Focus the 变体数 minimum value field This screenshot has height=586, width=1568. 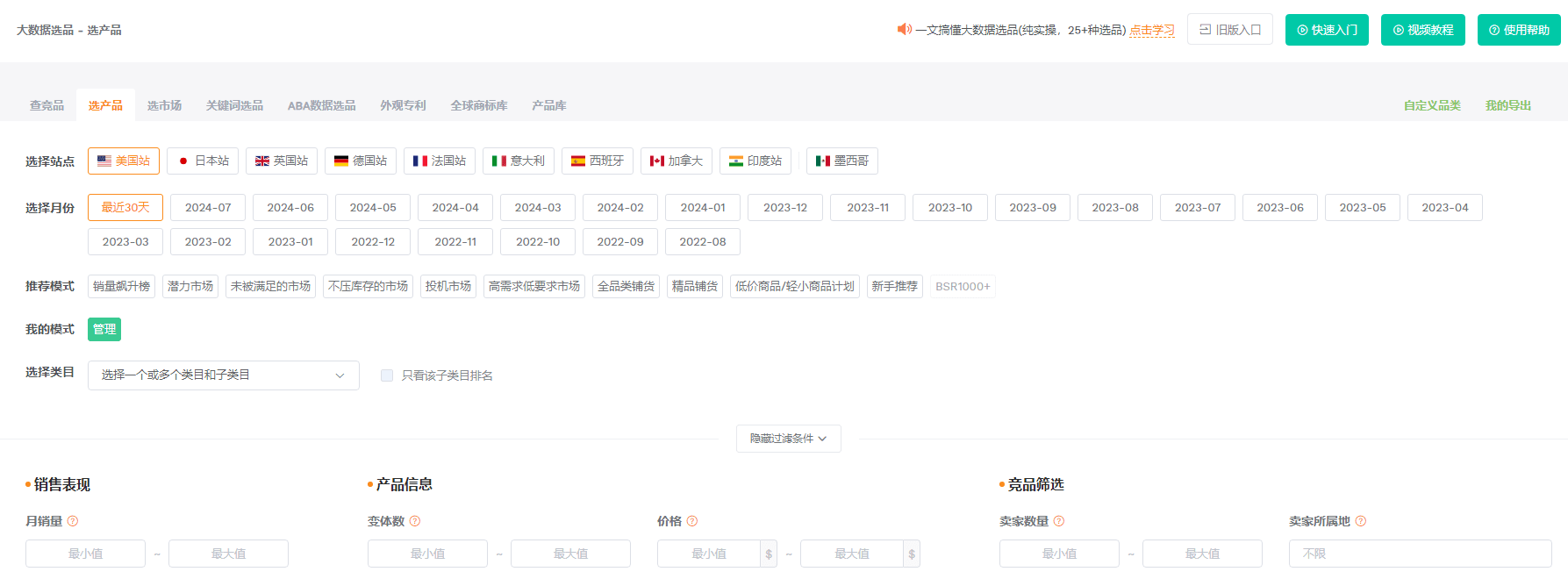point(427,554)
